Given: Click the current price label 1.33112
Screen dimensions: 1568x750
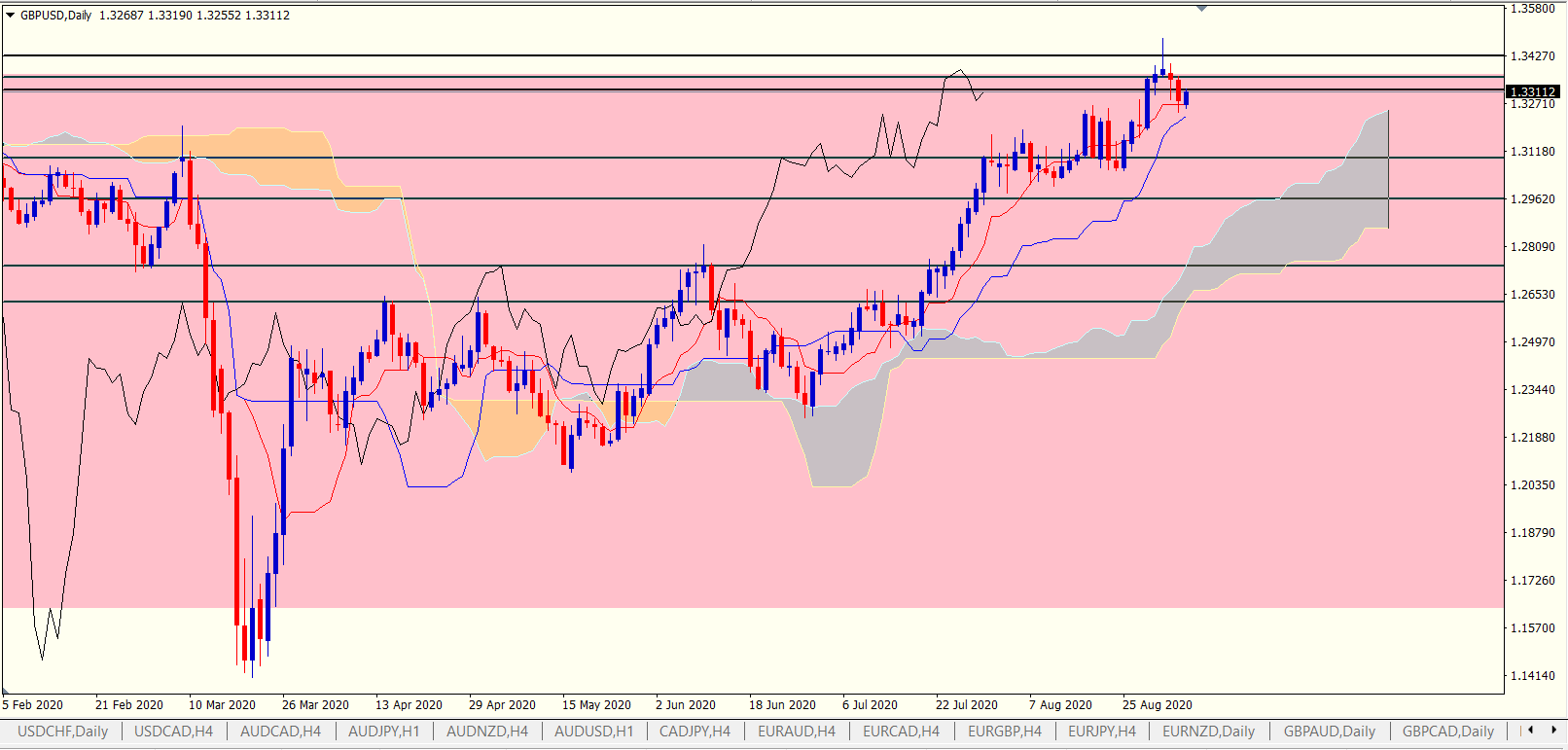Looking at the screenshot, I should coord(1533,91).
